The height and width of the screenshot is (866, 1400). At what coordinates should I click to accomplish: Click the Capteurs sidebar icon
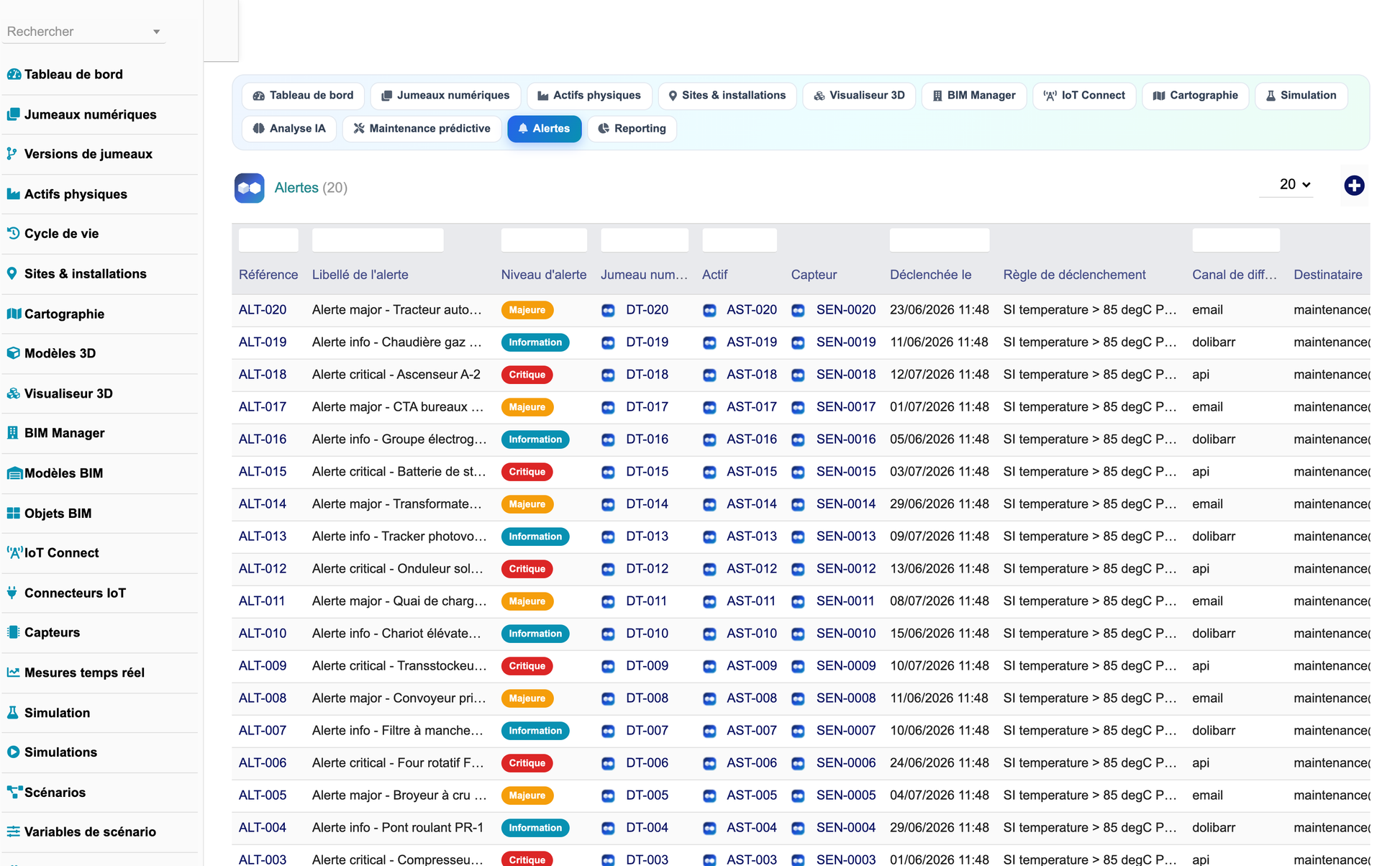13,632
